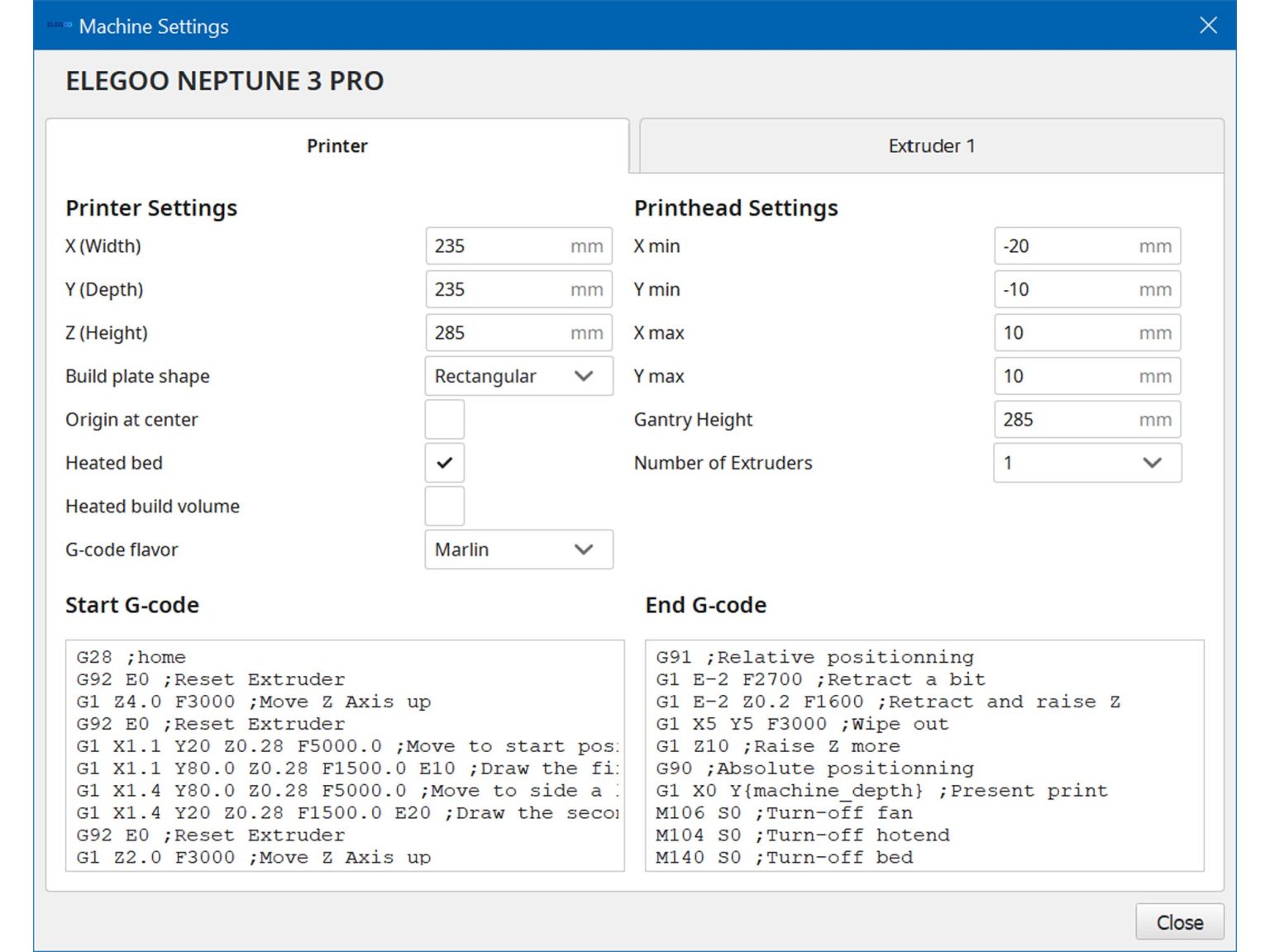Switch to the Extruder 1 tab
This screenshot has height=952, width=1270.
pyautogui.click(x=931, y=145)
